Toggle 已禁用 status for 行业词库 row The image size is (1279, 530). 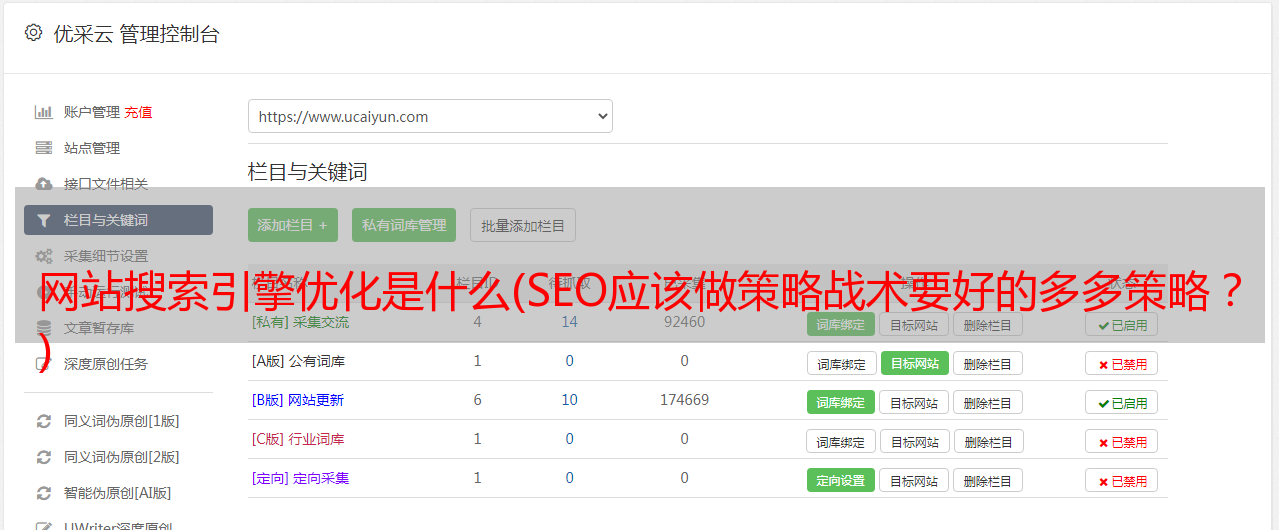coord(1122,441)
